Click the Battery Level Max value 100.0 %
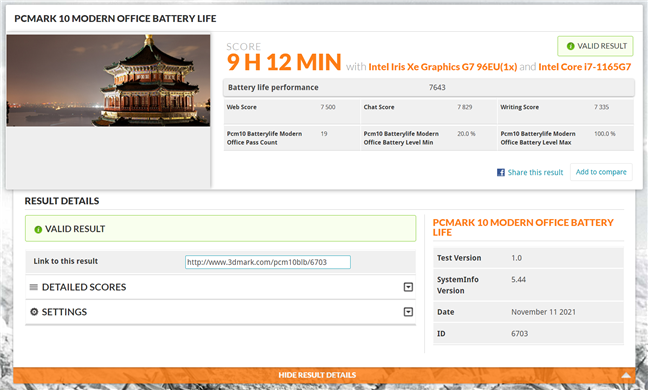648x390 pixels. pos(605,134)
